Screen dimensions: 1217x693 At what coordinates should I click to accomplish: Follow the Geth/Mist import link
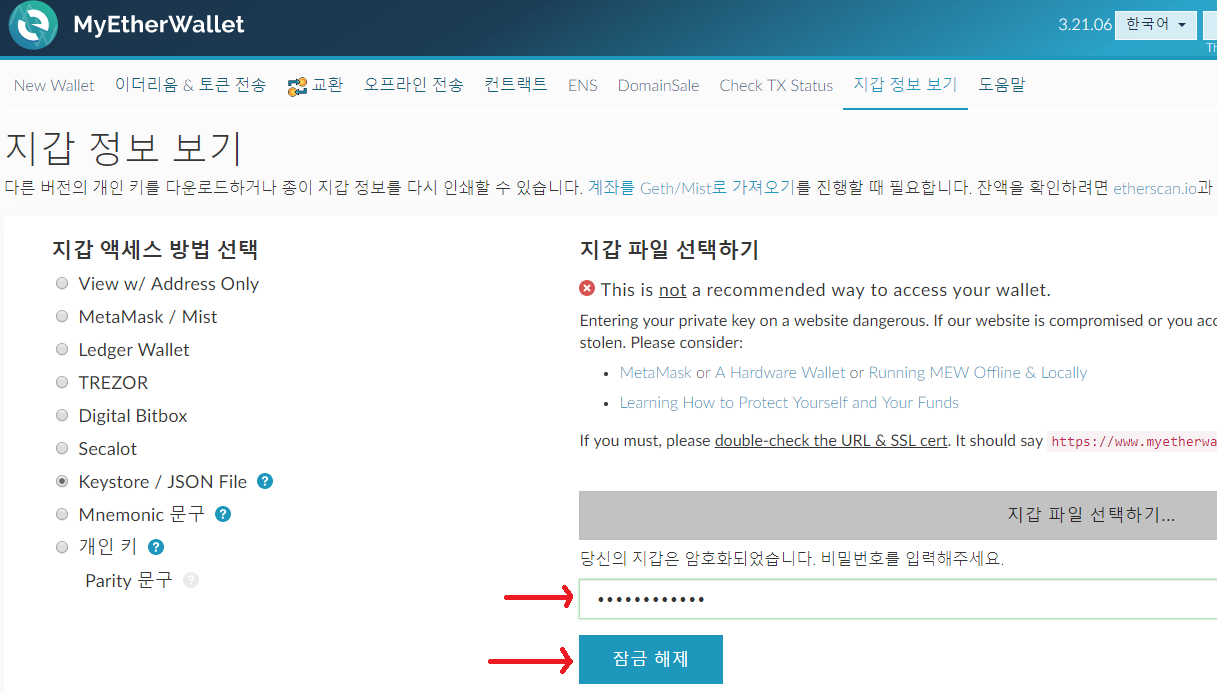[691, 187]
